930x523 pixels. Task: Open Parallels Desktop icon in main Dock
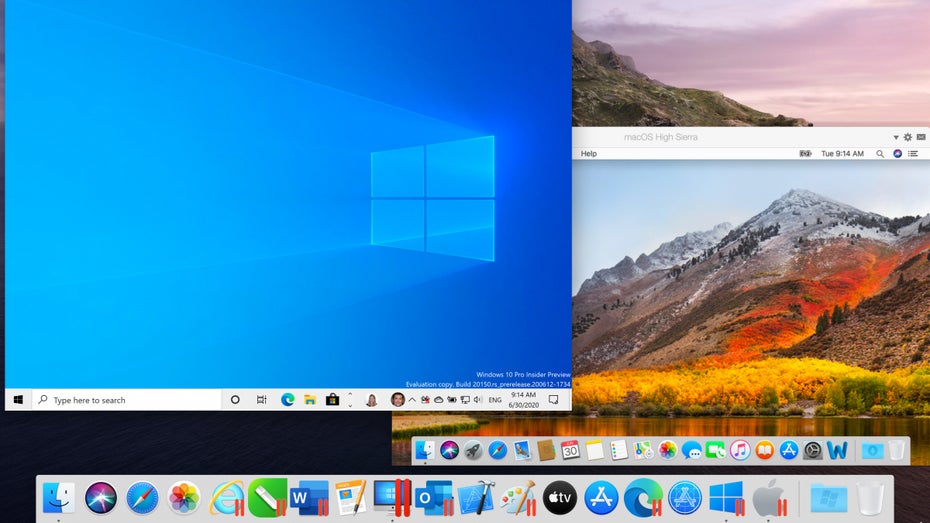coord(390,497)
